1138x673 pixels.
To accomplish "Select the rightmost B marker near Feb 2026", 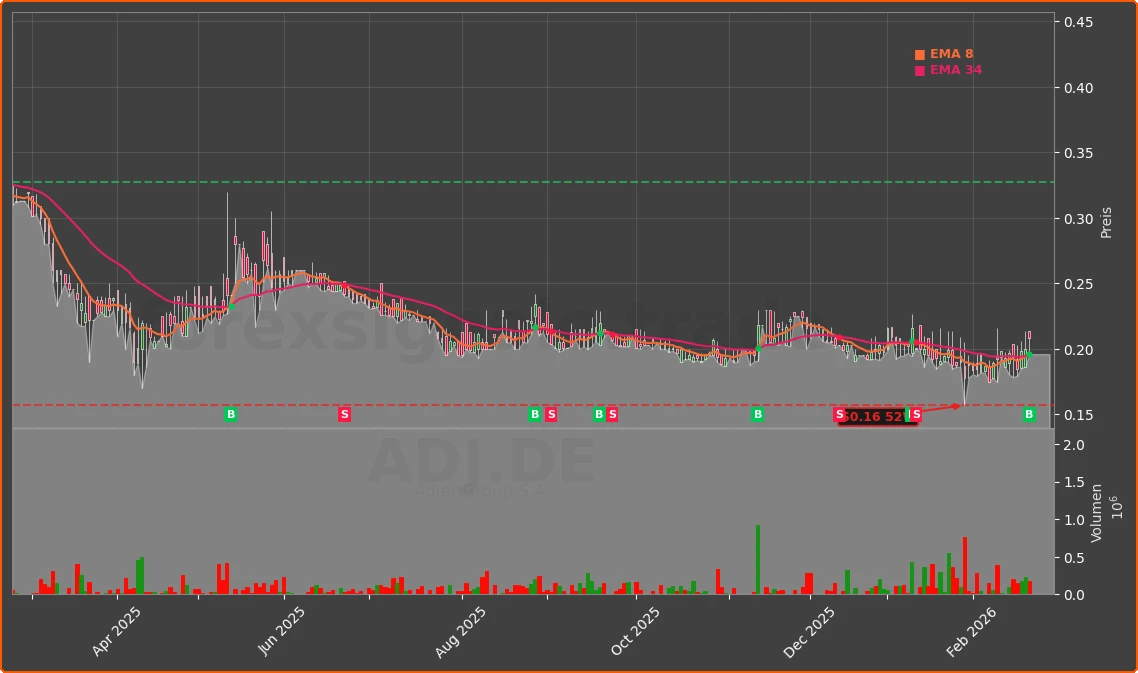I will [x=1028, y=415].
